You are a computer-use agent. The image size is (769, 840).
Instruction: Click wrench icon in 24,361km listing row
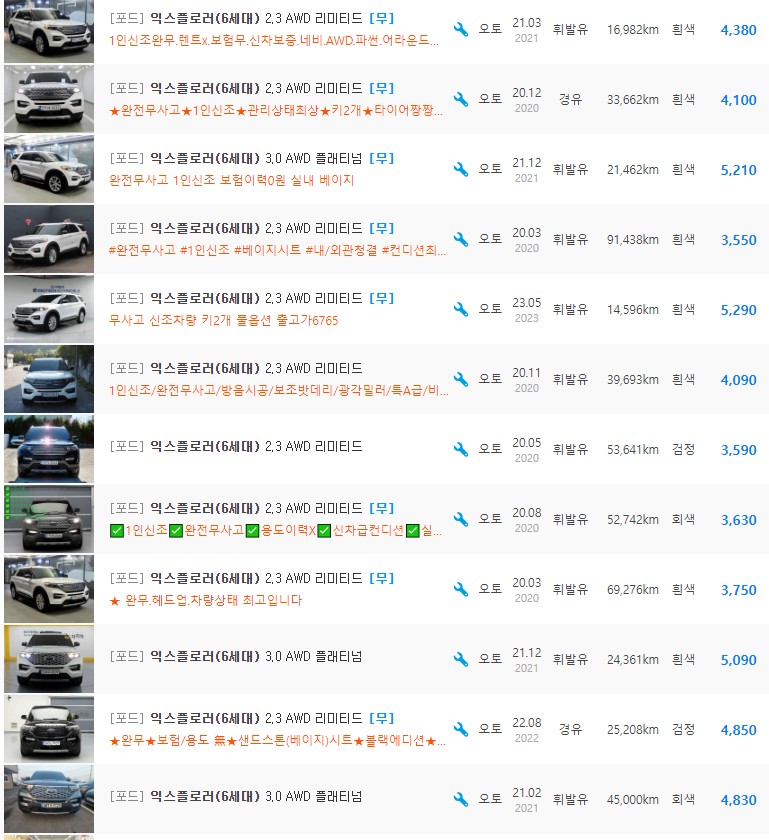pos(460,659)
